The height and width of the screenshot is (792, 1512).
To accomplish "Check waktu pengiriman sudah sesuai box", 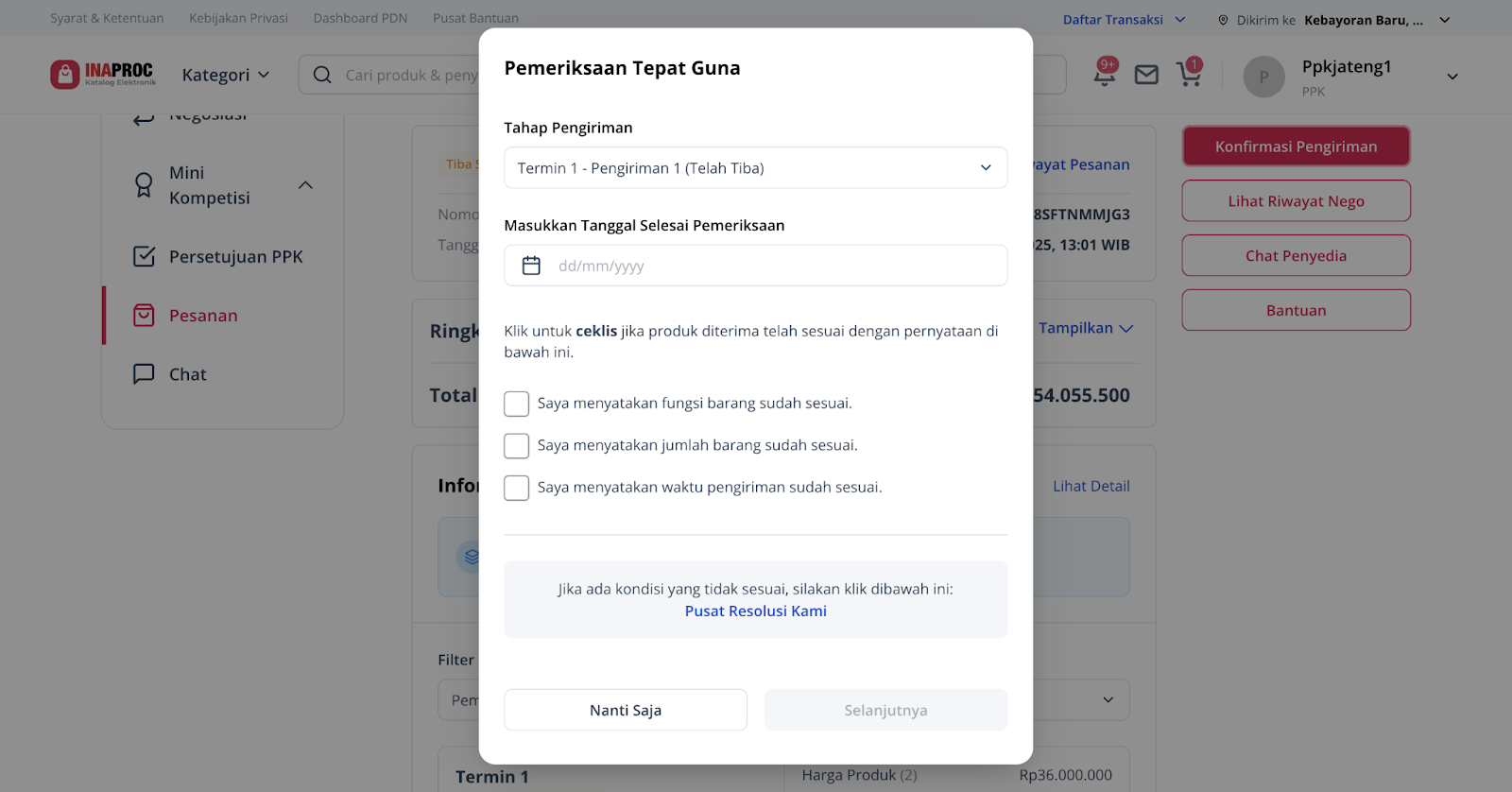I will pos(517,488).
